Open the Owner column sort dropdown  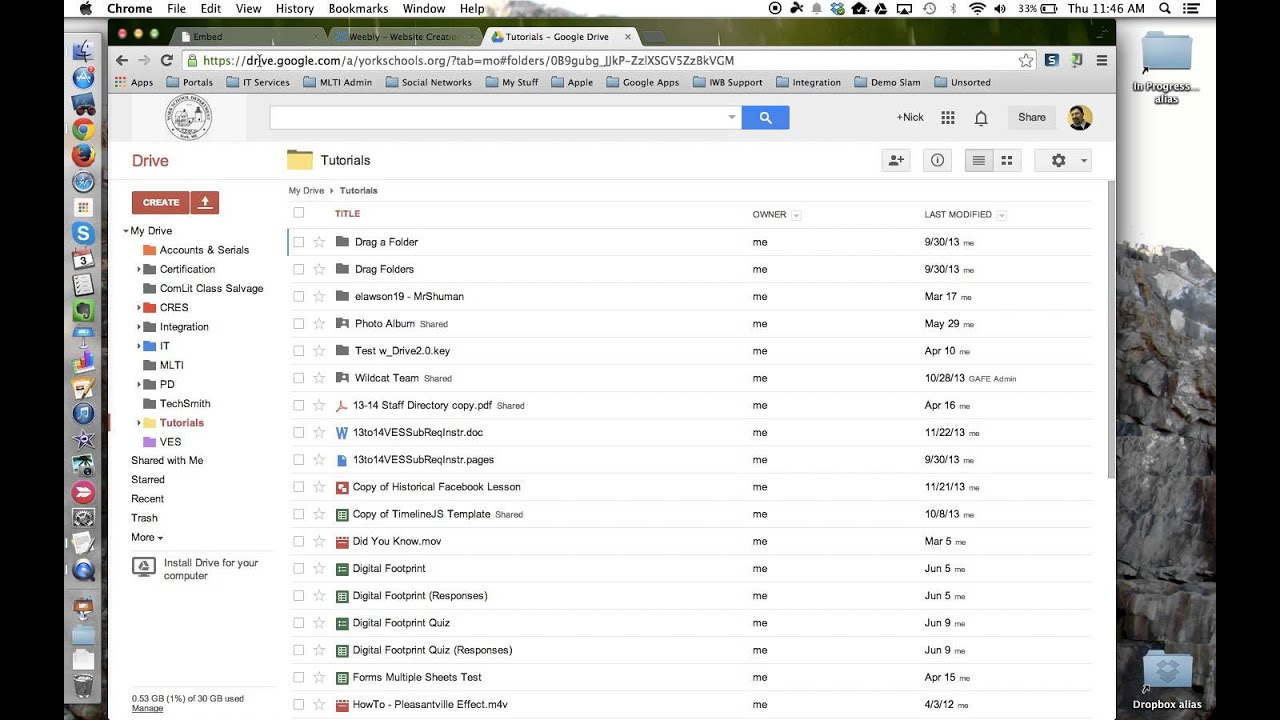pyautogui.click(x=797, y=215)
